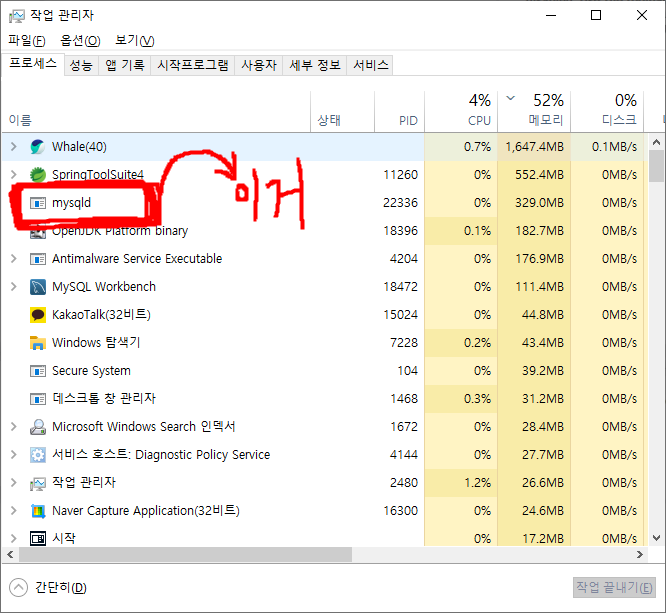Sort by the CPU column header
Image resolution: width=666 pixels, height=613 pixels.
tap(461, 112)
